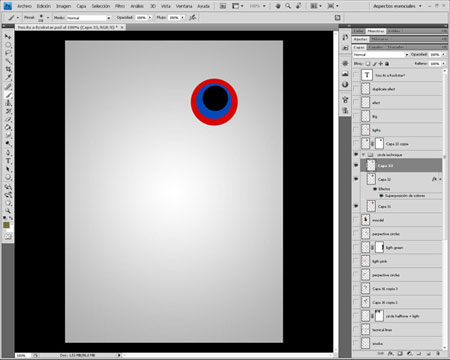Screen dimensions: 450x360
Task: Click the add layer style fx icon
Action: coord(390,354)
